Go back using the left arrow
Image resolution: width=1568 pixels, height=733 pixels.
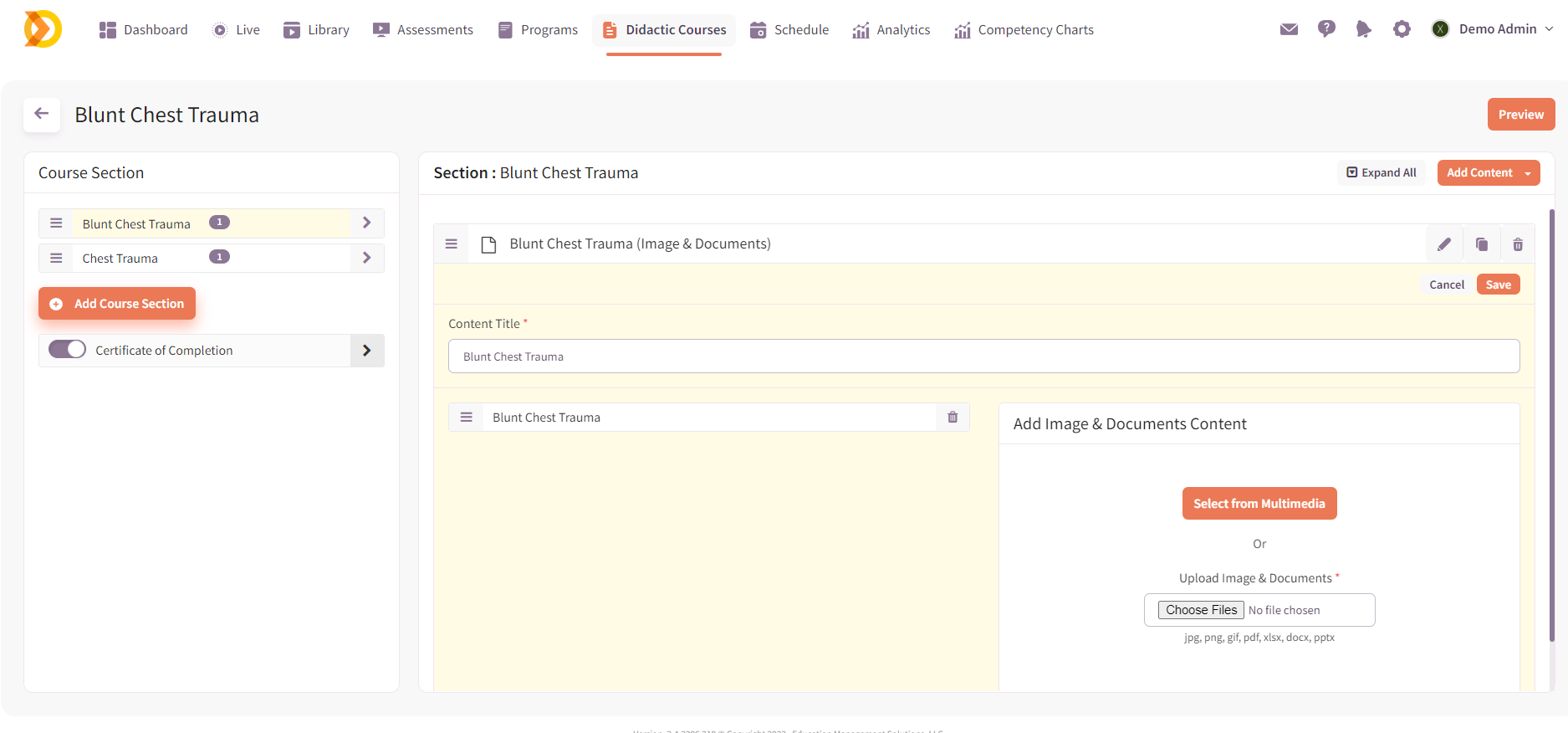click(42, 115)
